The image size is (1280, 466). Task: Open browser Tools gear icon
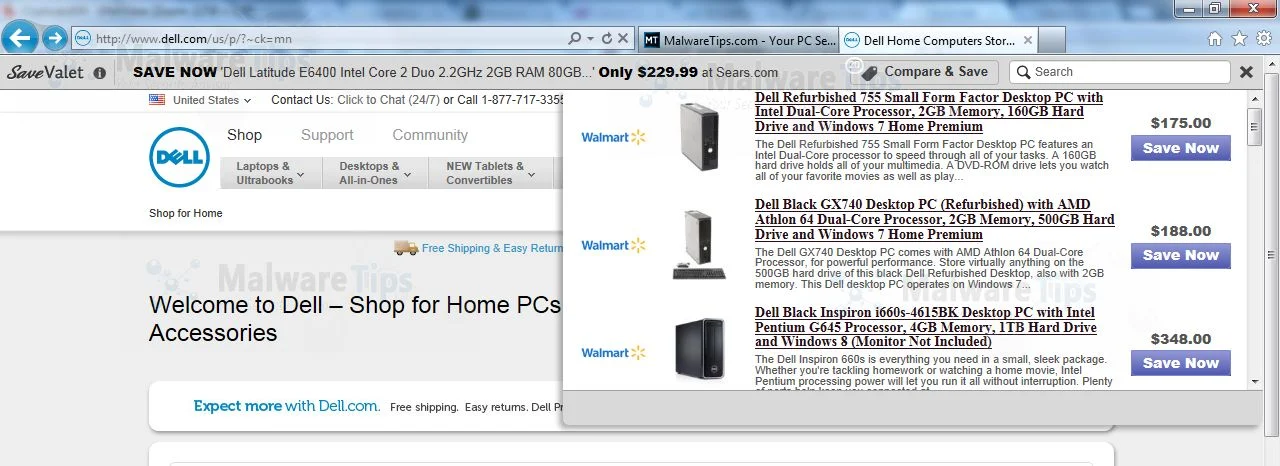[x=1264, y=39]
